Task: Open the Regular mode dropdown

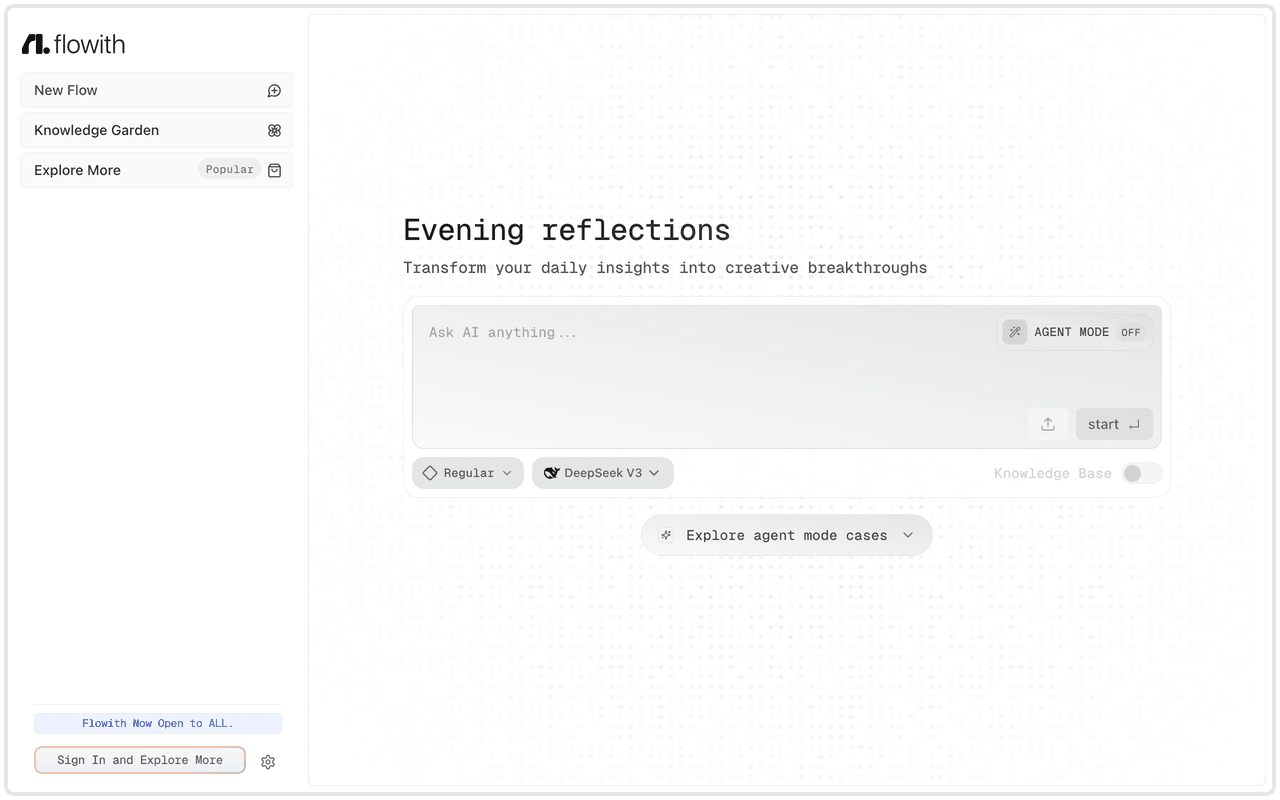Action: 468,473
